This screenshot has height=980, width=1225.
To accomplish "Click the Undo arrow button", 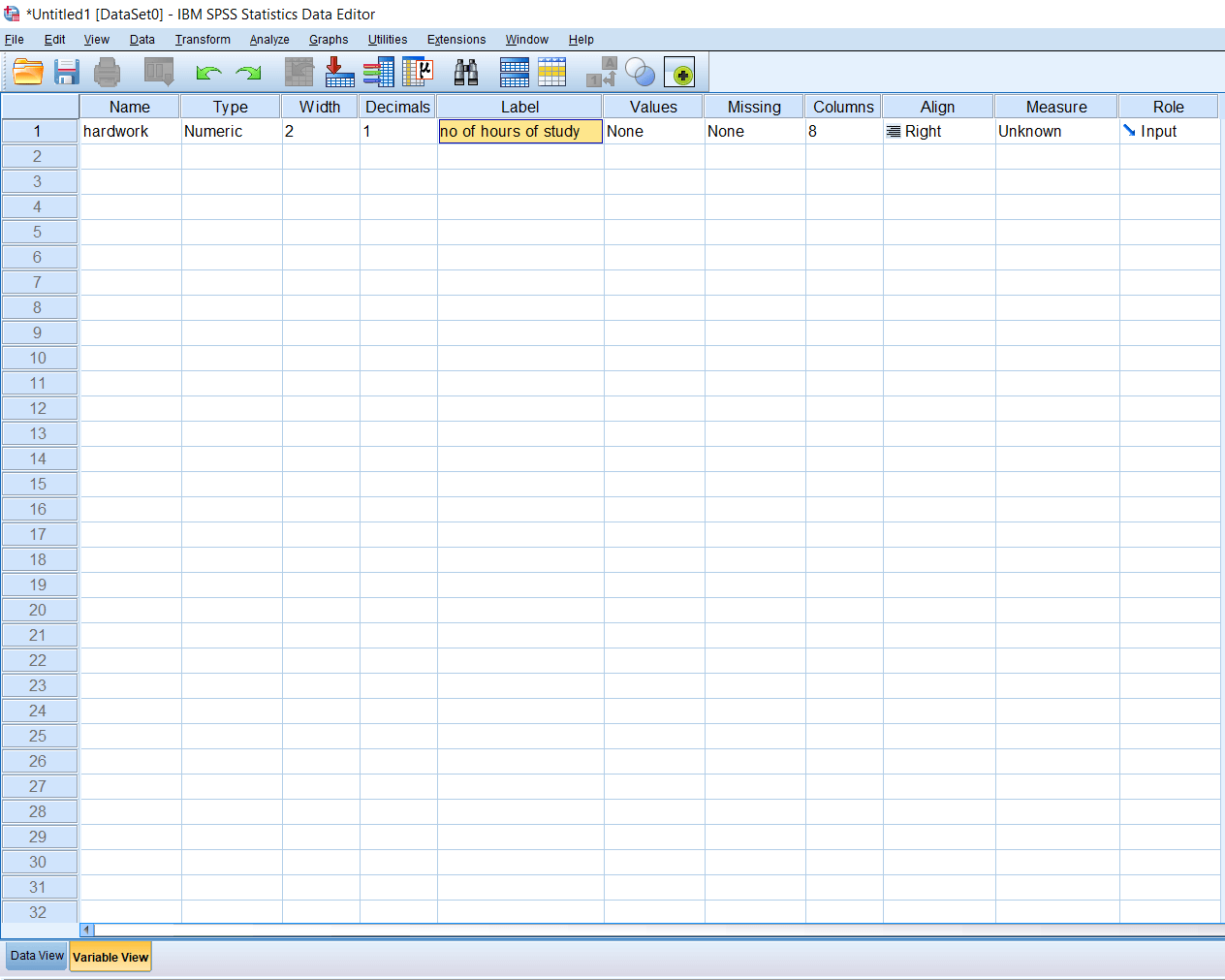I will 207,72.
